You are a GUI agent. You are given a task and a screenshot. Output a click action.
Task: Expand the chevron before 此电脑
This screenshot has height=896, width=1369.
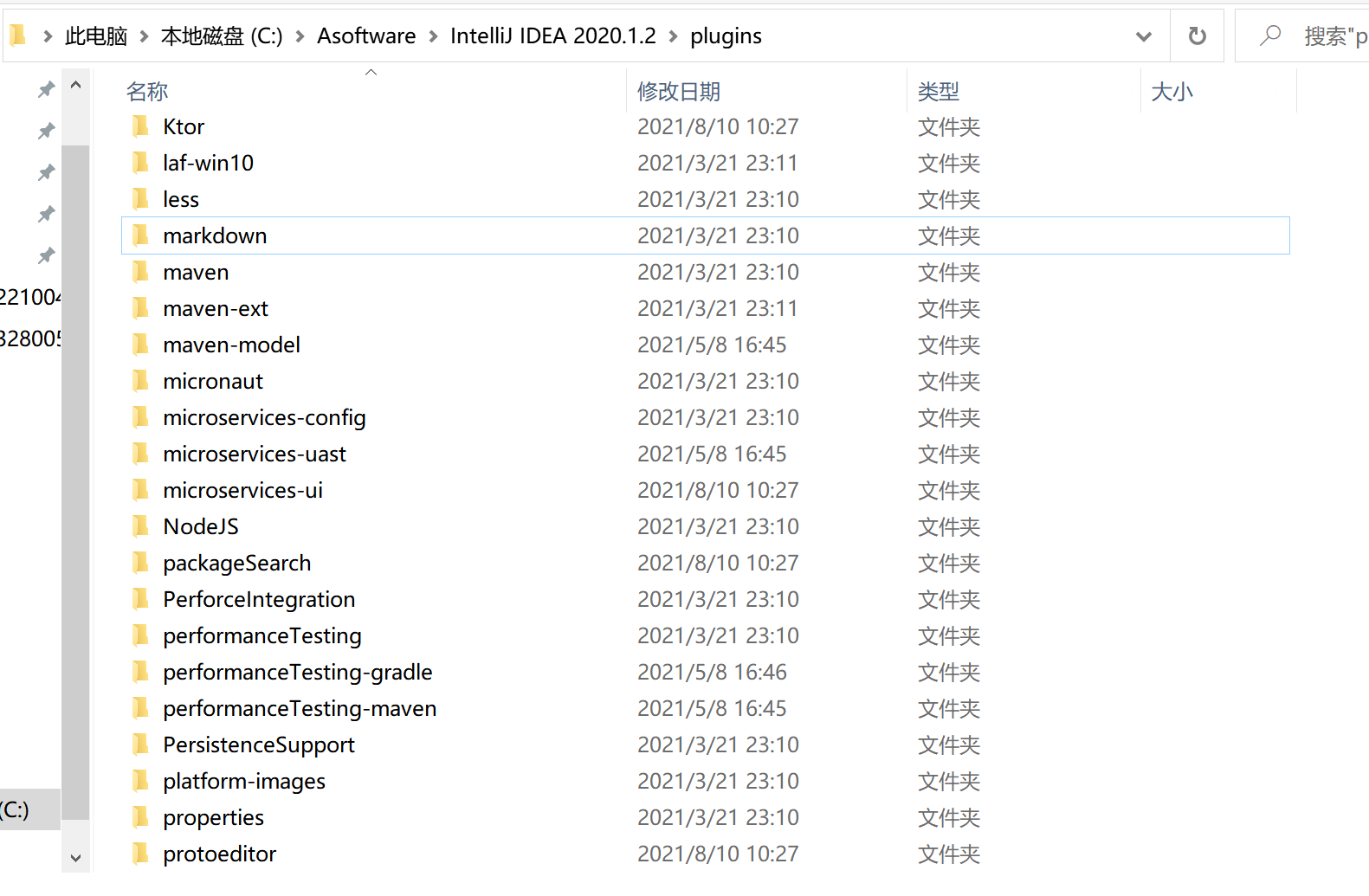point(48,36)
